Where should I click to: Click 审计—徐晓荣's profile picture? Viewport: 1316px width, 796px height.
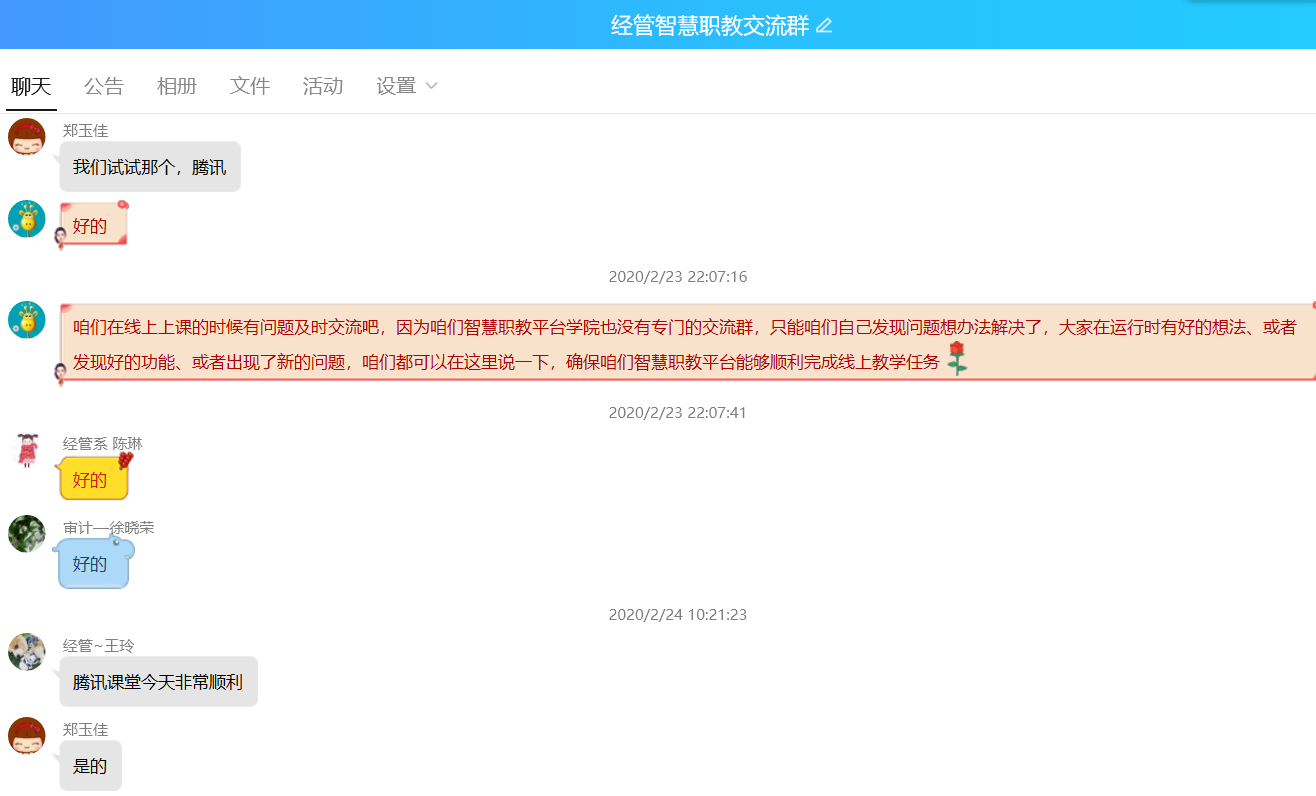pyautogui.click(x=27, y=534)
